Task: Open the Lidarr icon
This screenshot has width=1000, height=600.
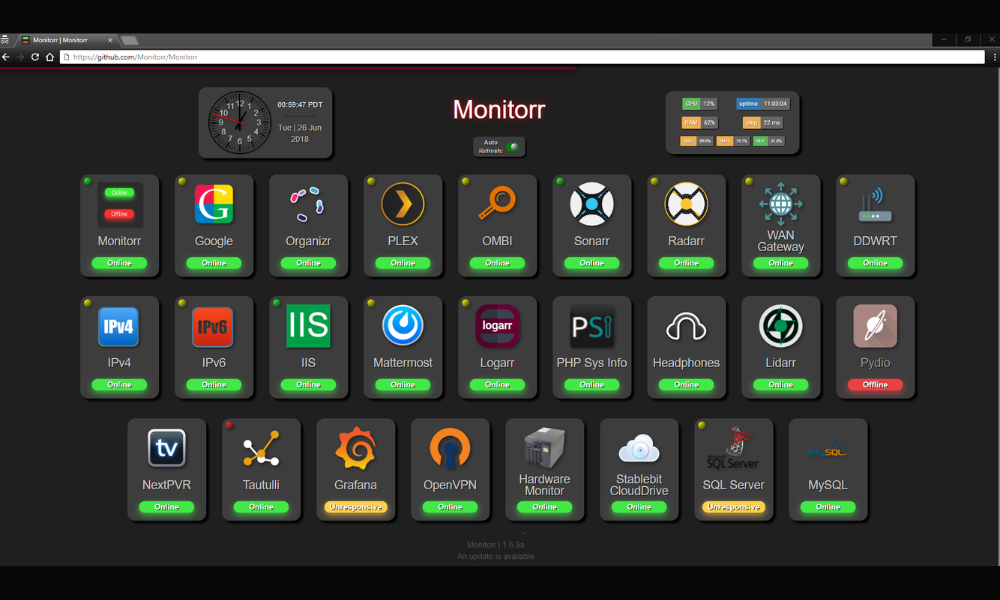Action: tap(781, 326)
